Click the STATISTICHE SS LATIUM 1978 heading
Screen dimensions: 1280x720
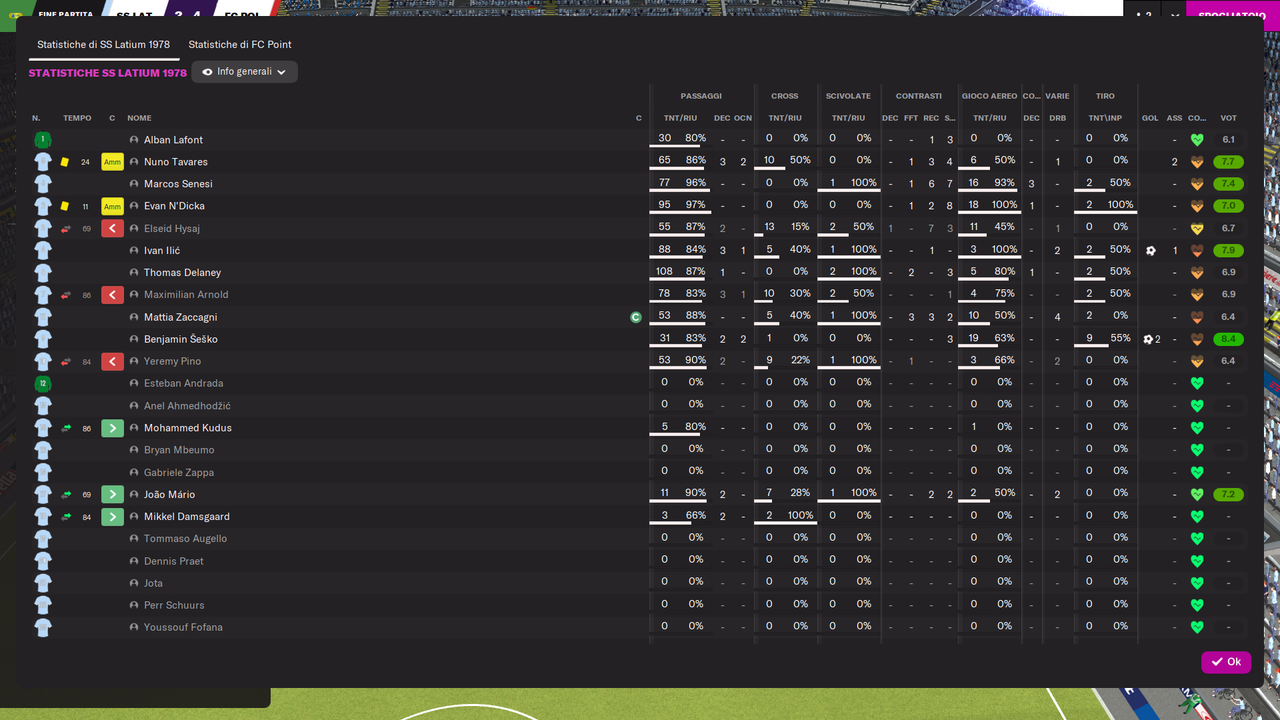pyautogui.click(x=108, y=73)
